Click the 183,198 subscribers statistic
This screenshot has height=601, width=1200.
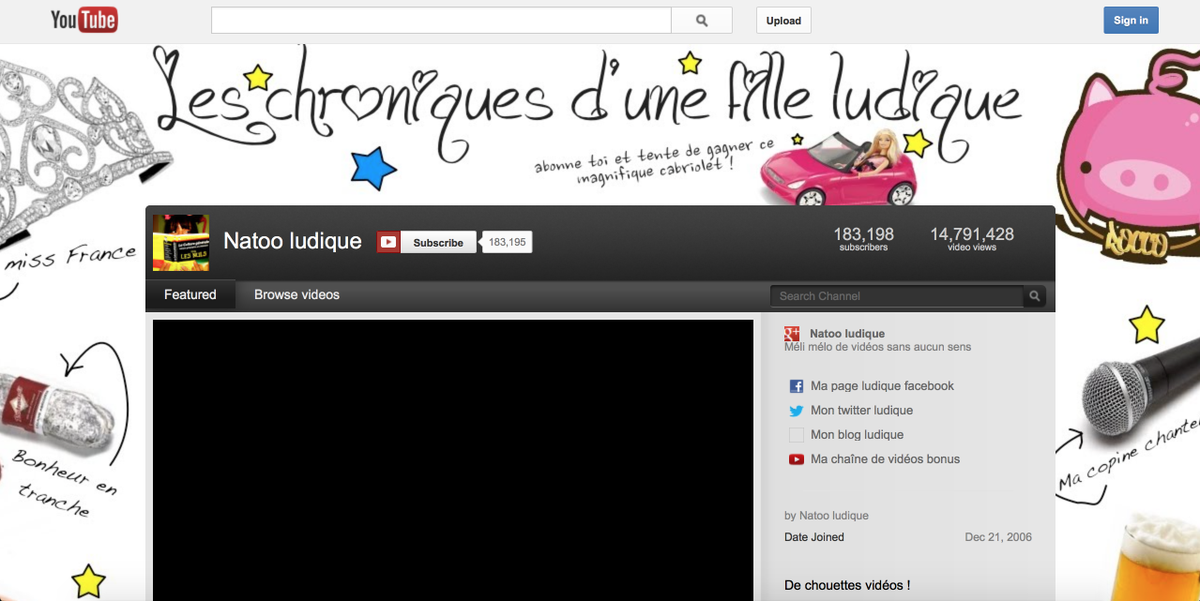[864, 238]
